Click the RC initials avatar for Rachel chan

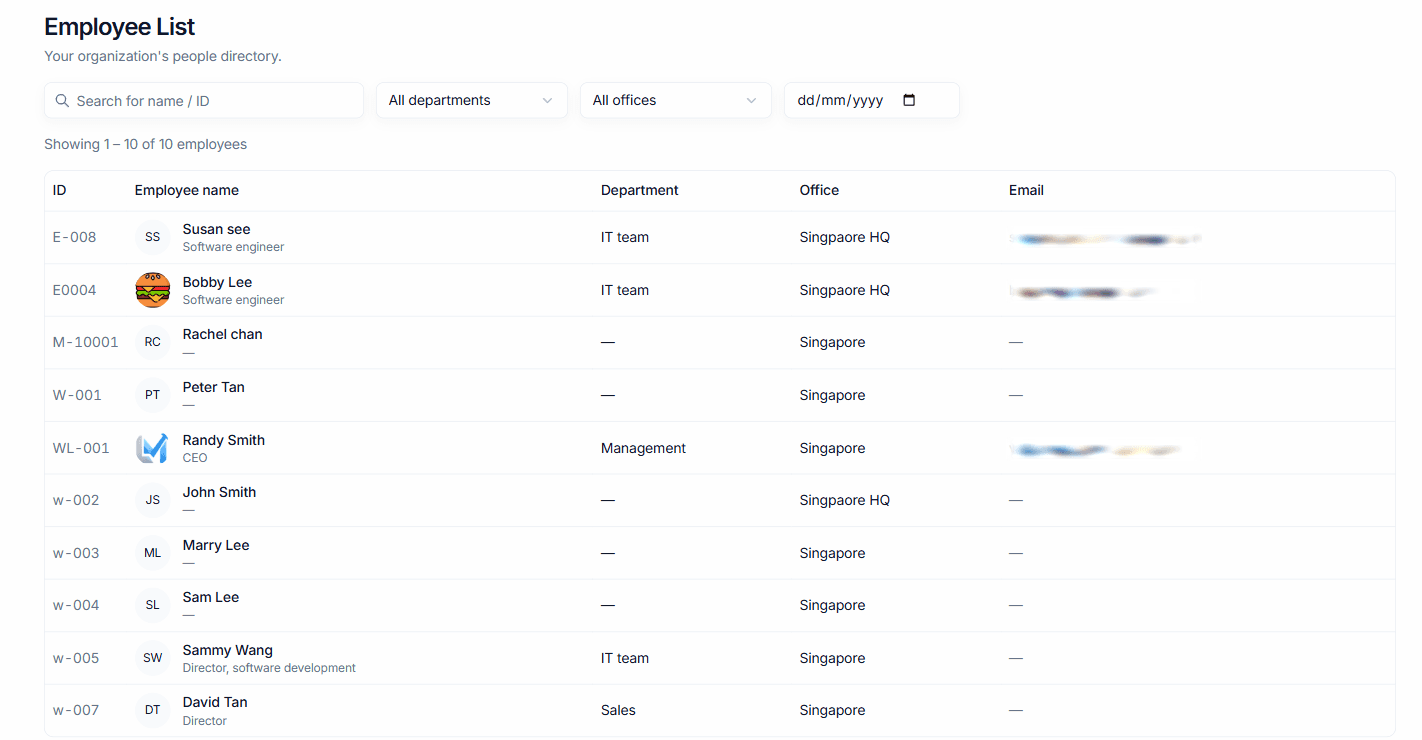click(153, 342)
